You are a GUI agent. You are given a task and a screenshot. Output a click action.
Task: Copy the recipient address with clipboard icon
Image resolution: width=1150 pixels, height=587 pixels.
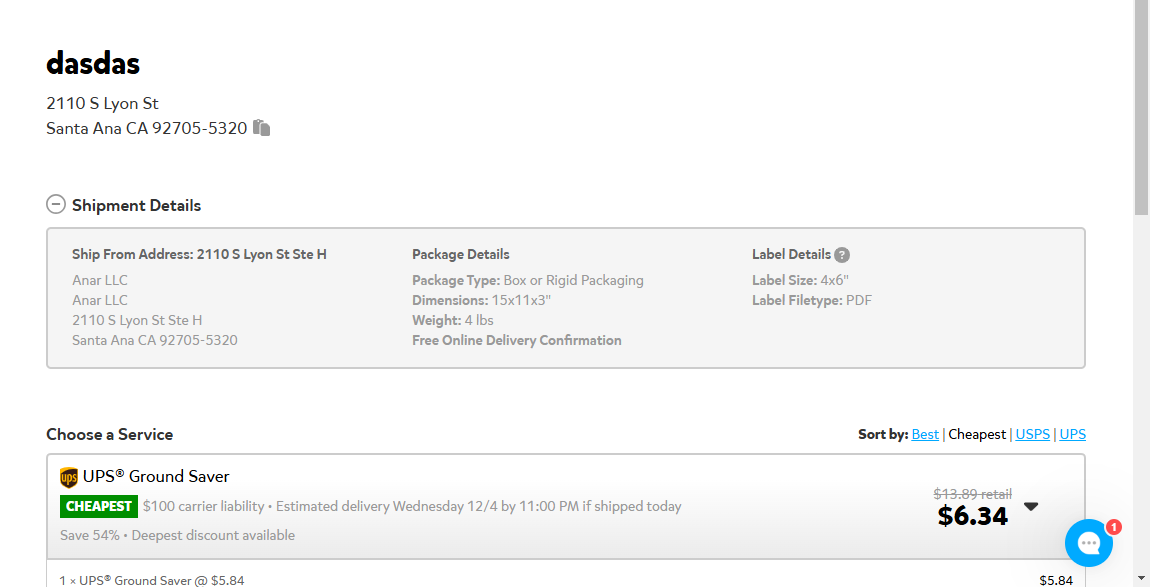[262, 128]
